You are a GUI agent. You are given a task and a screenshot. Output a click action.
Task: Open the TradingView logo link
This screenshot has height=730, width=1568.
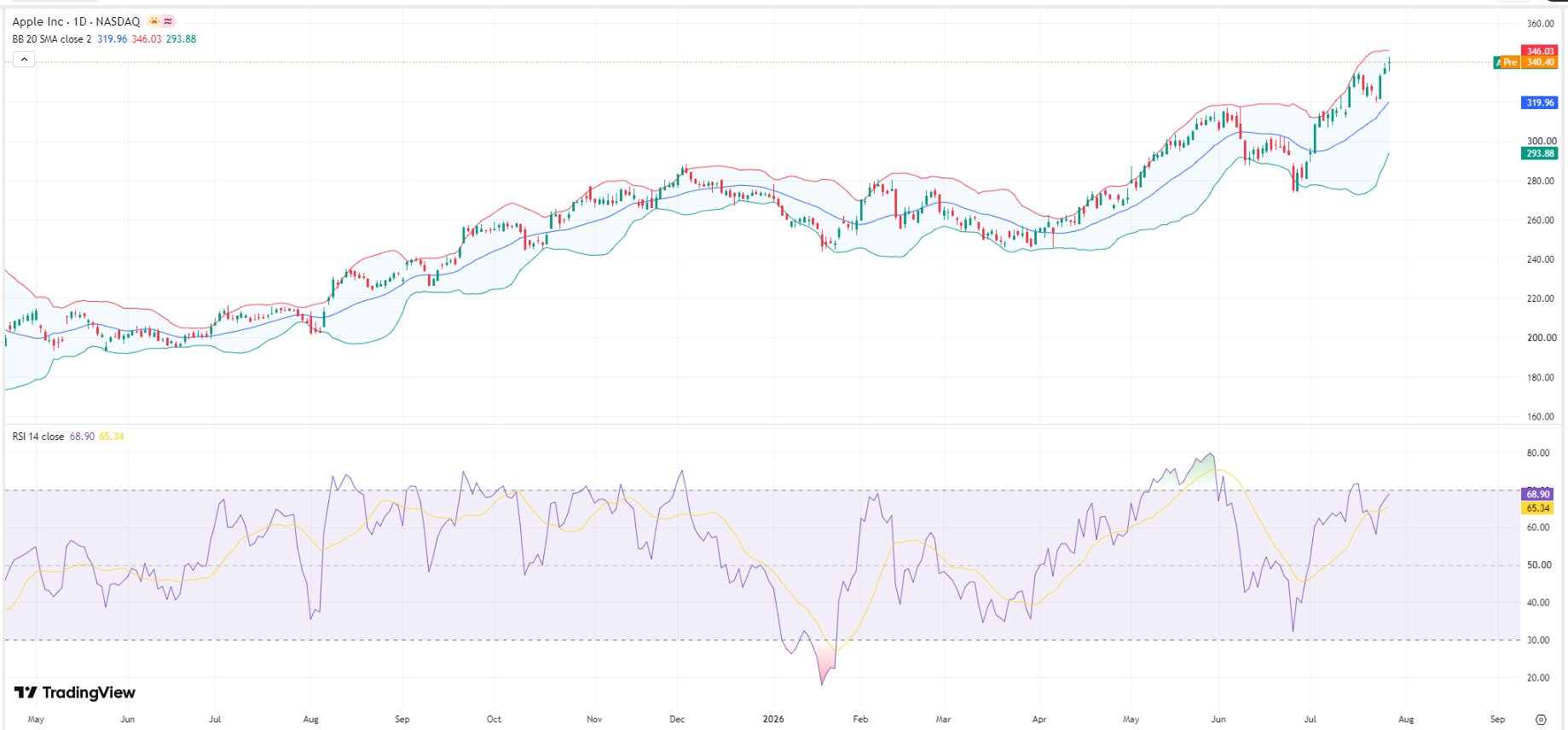[x=75, y=692]
